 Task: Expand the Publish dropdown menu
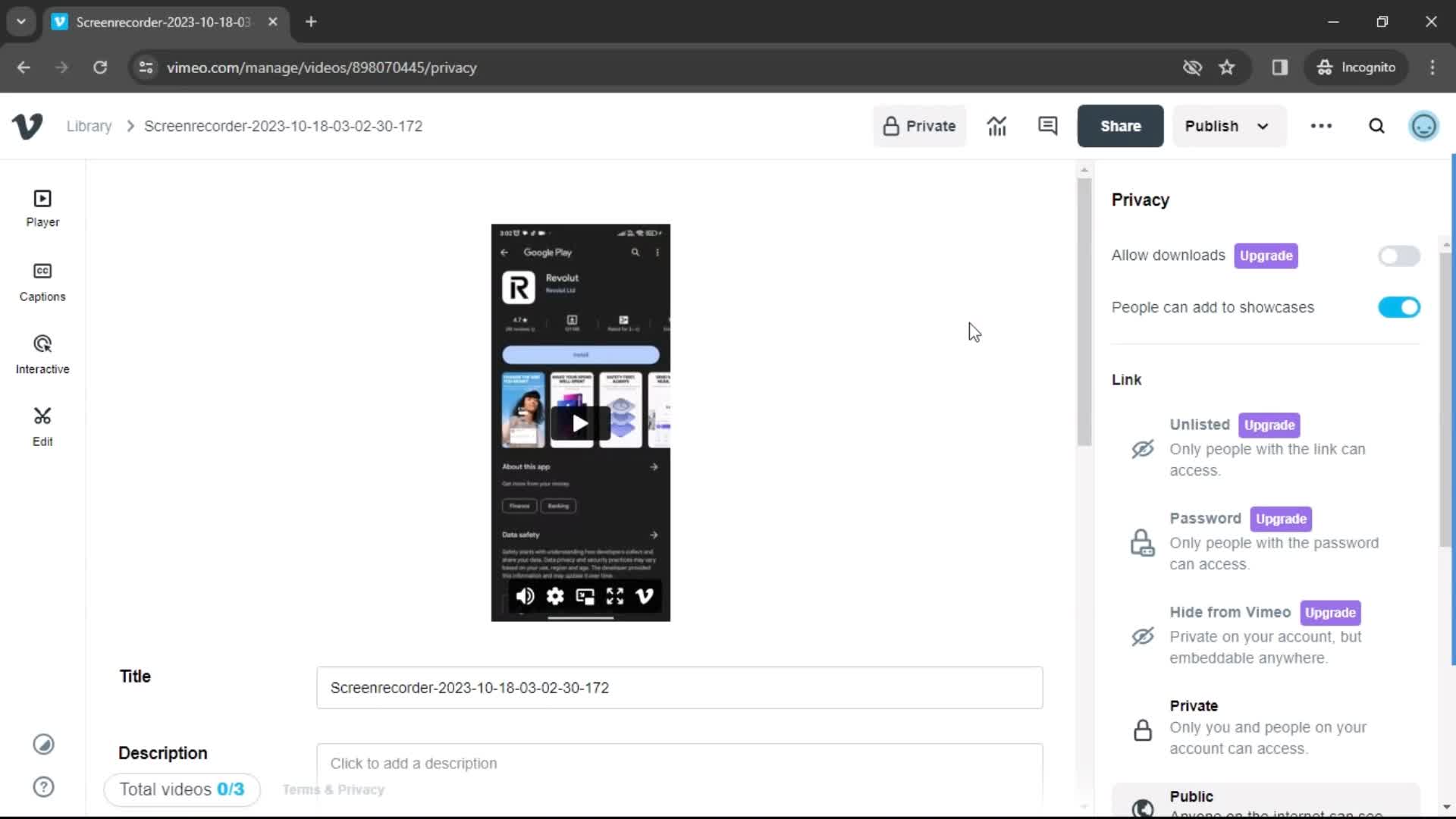click(1262, 126)
